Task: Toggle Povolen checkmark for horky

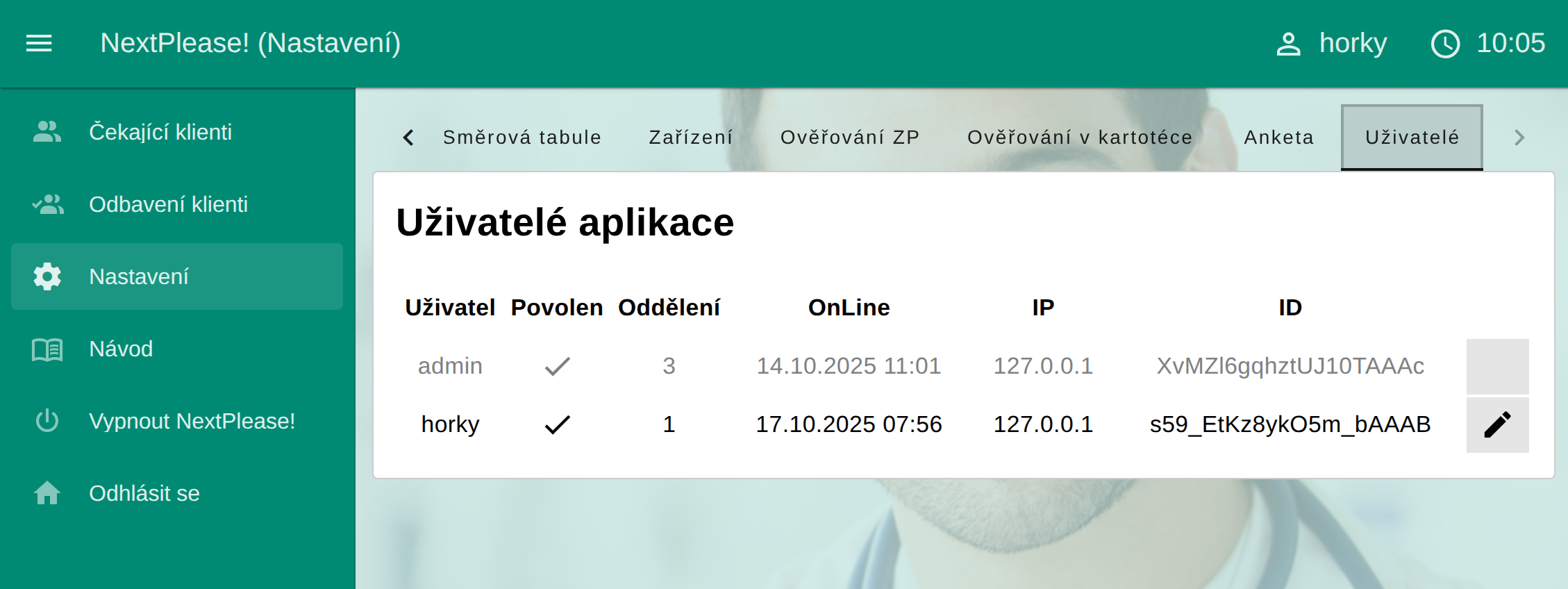Action: pyautogui.click(x=557, y=424)
